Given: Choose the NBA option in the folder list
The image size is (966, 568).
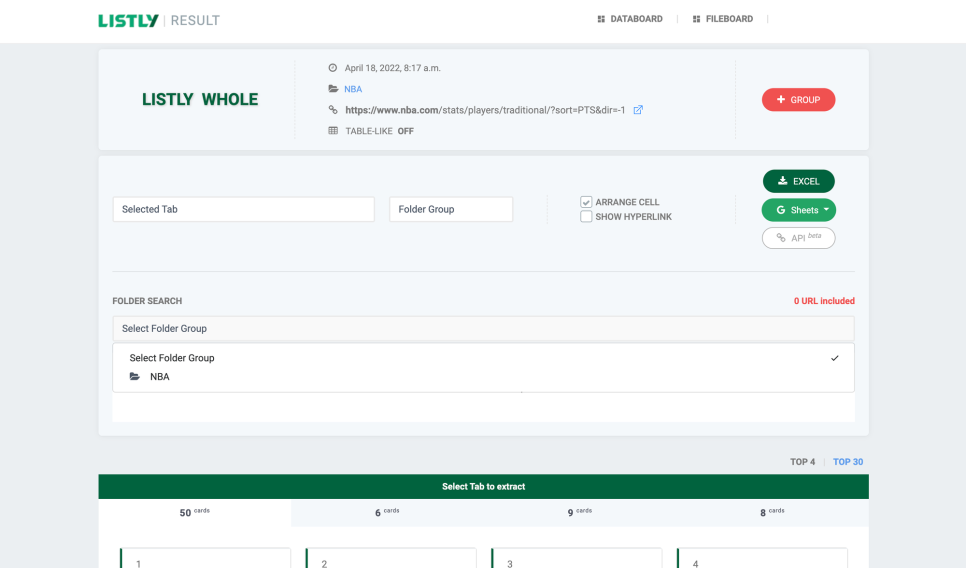Looking at the screenshot, I should (484, 376).
